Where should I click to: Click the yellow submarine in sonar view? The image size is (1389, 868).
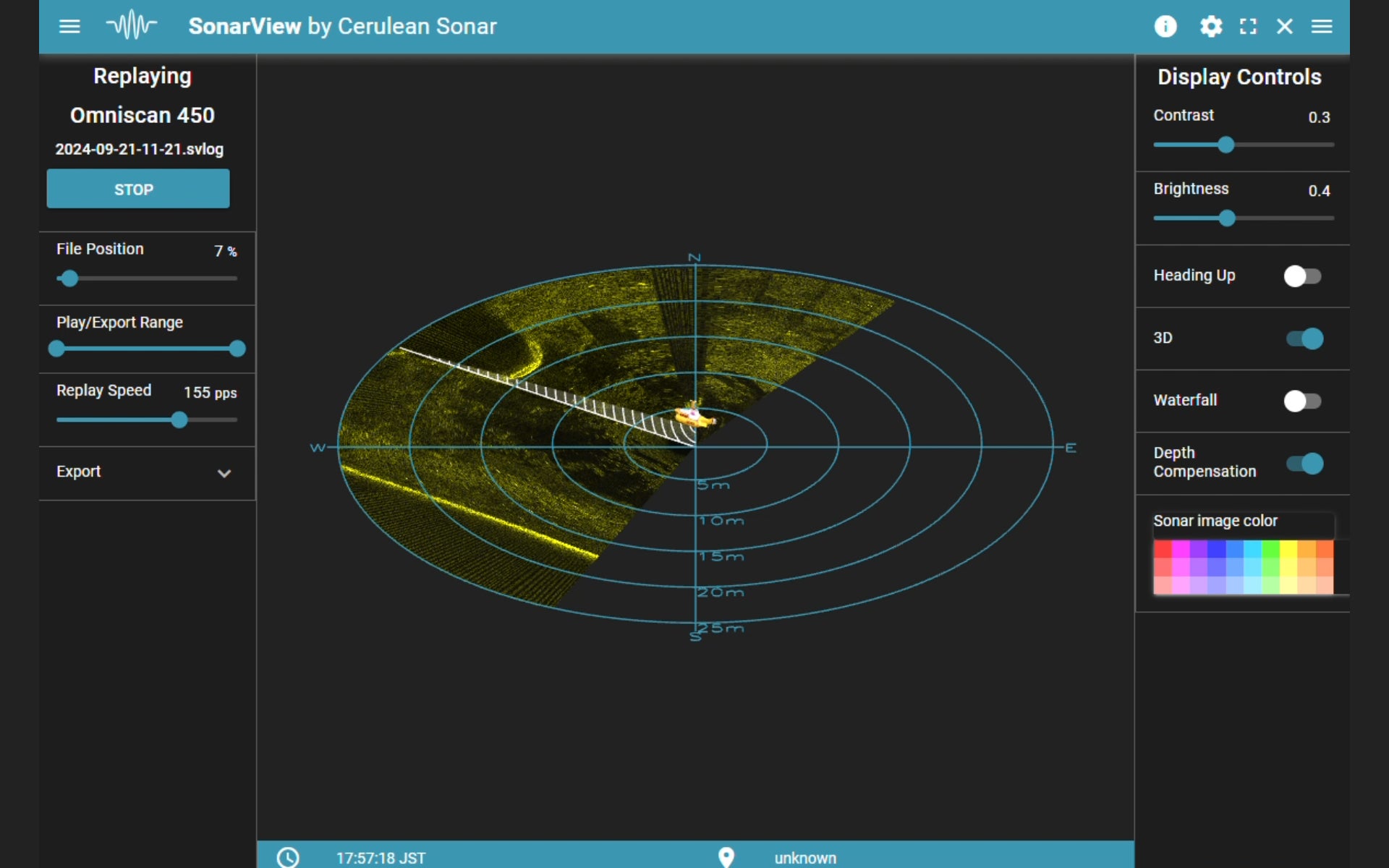(693, 417)
